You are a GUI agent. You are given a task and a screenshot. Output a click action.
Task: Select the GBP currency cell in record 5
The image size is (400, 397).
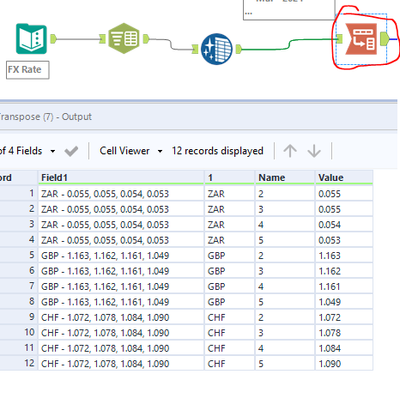coord(229,256)
